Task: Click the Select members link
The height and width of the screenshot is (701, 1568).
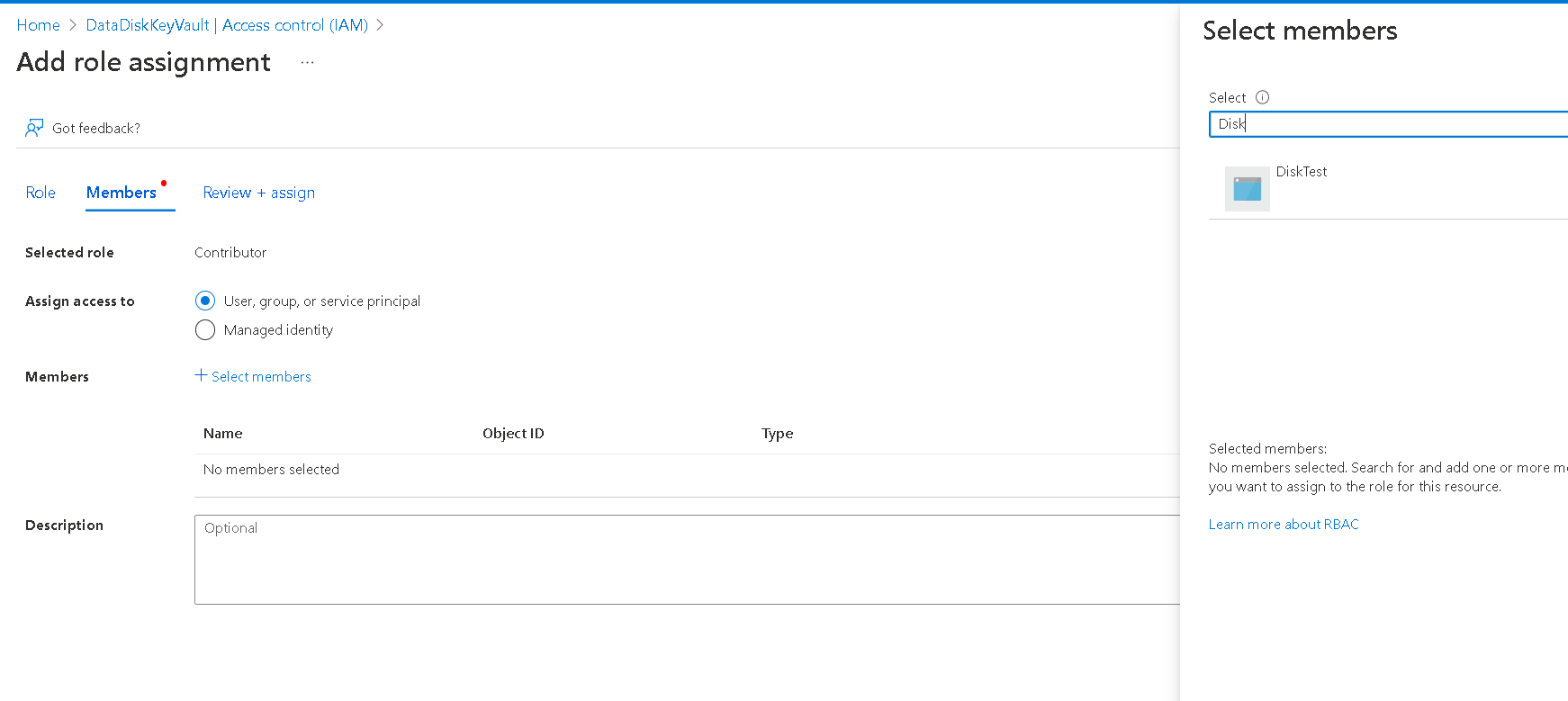Action: [x=261, y=376]
